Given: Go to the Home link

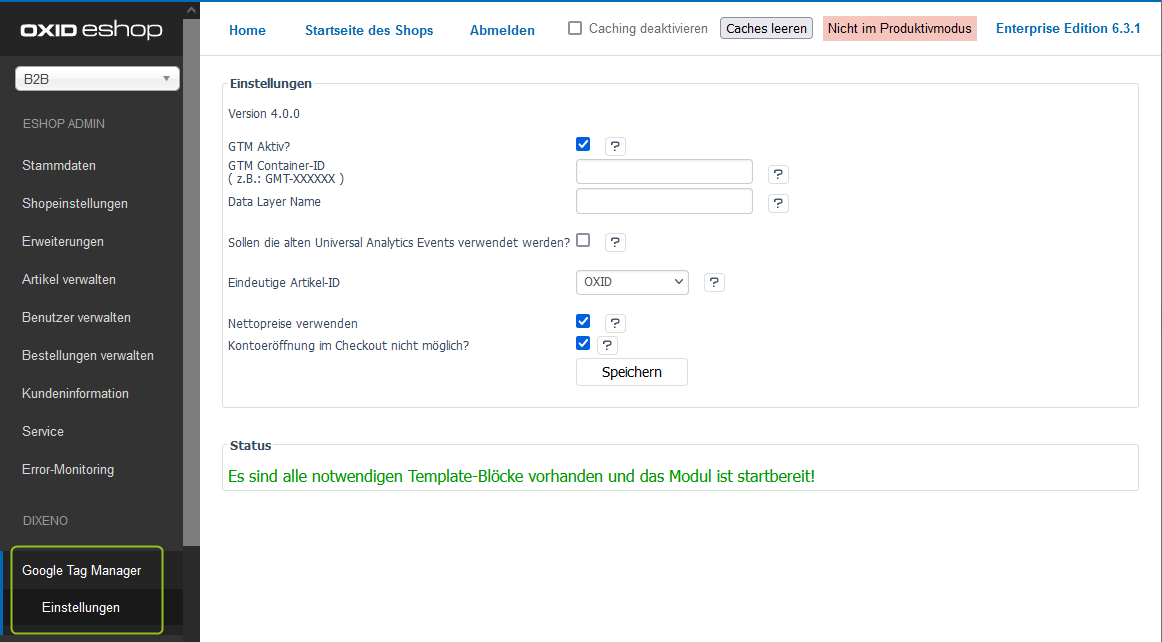Looking at the screenshot, I should pyautogui.click(x=248, y=30).
